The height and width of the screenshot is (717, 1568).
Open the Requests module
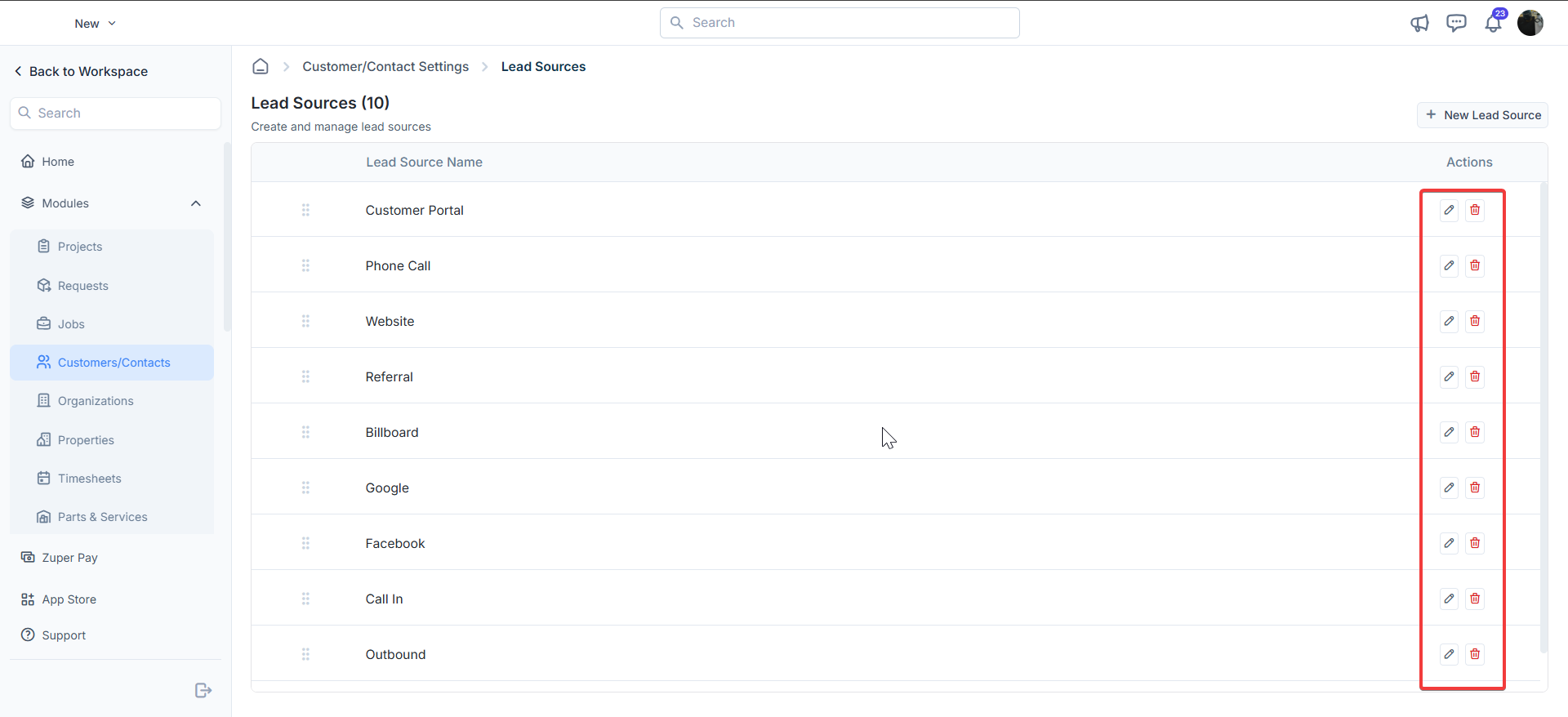click(x=112, y=286)
